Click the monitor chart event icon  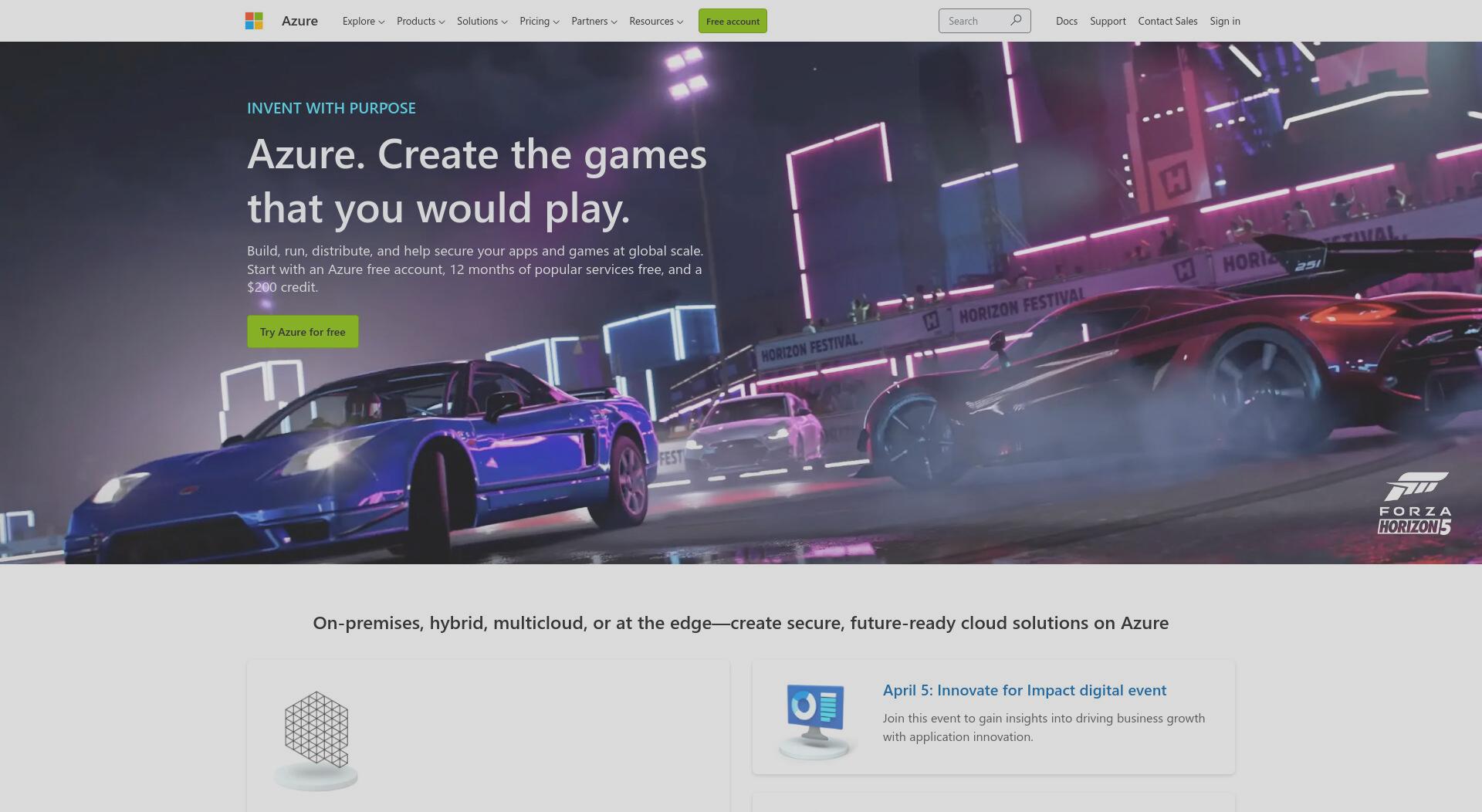pyautogui.click(x=816, y=721)
